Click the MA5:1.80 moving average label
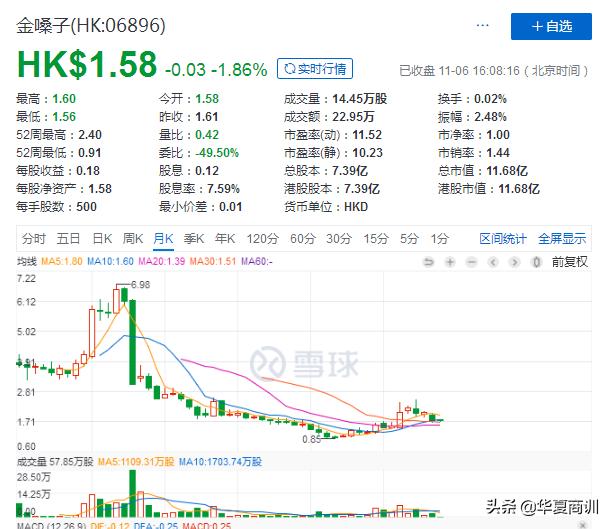Image resolution: width=613 pixels, height=529 pixels. tap(62, 261)
